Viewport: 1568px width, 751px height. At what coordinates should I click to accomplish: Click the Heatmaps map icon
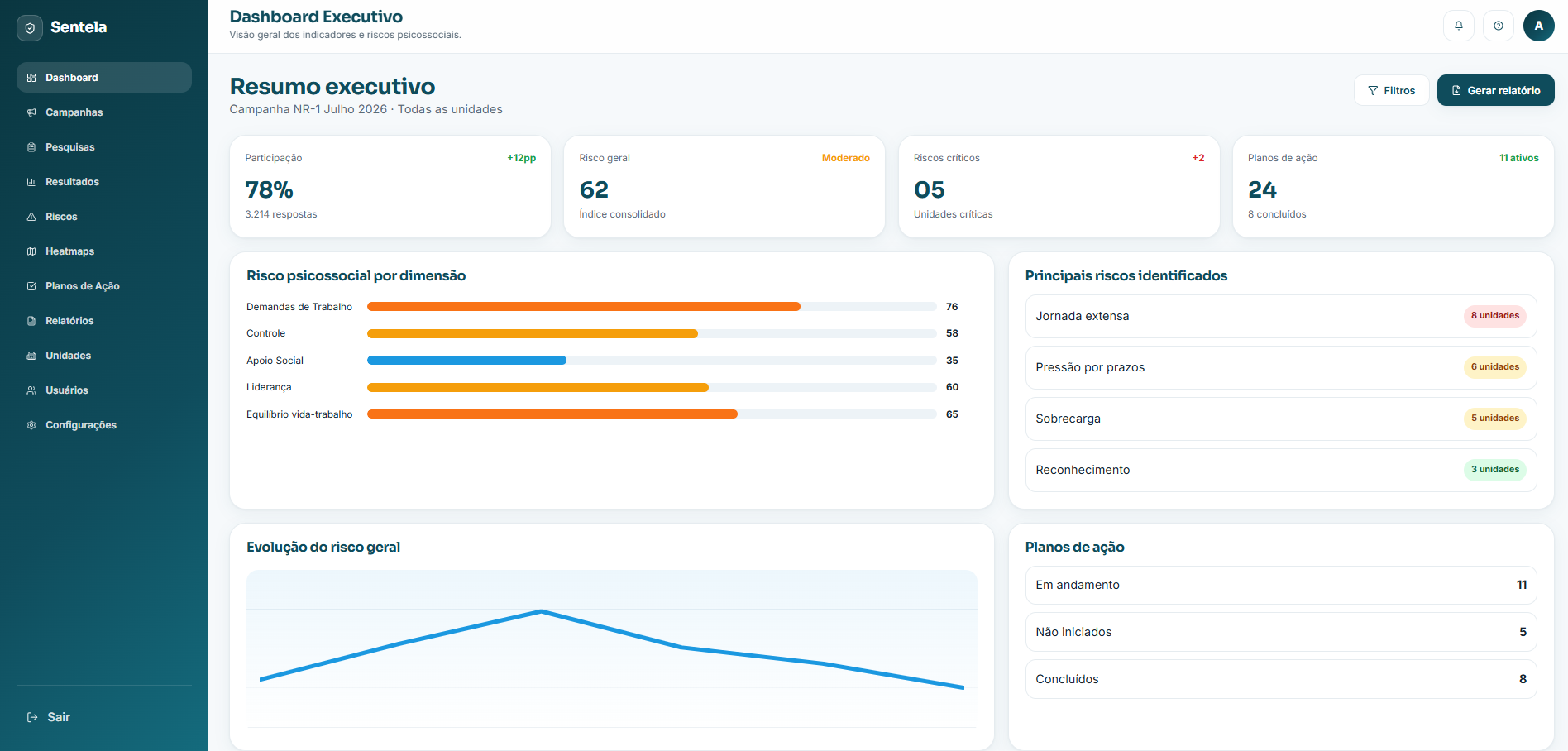[x=31, y=251]
